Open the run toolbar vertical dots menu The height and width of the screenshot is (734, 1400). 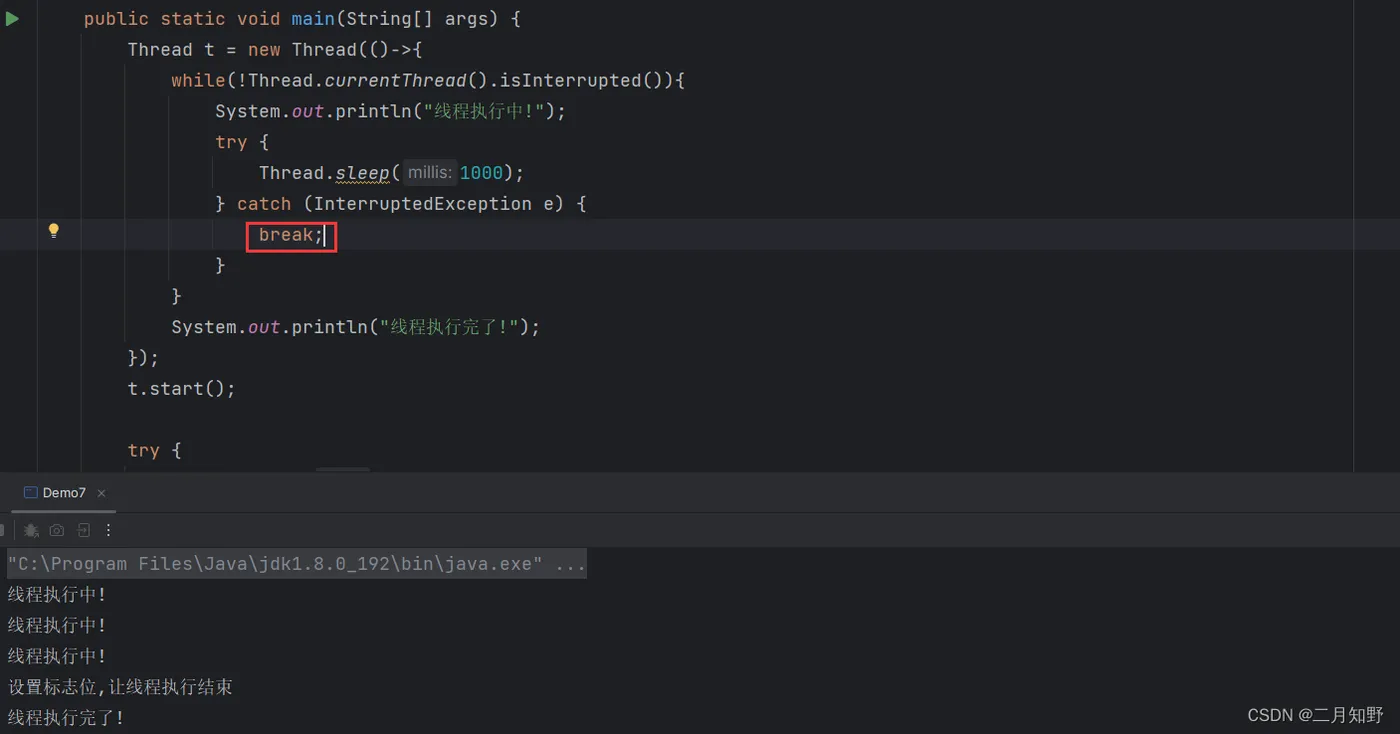[x=109, y=530]
